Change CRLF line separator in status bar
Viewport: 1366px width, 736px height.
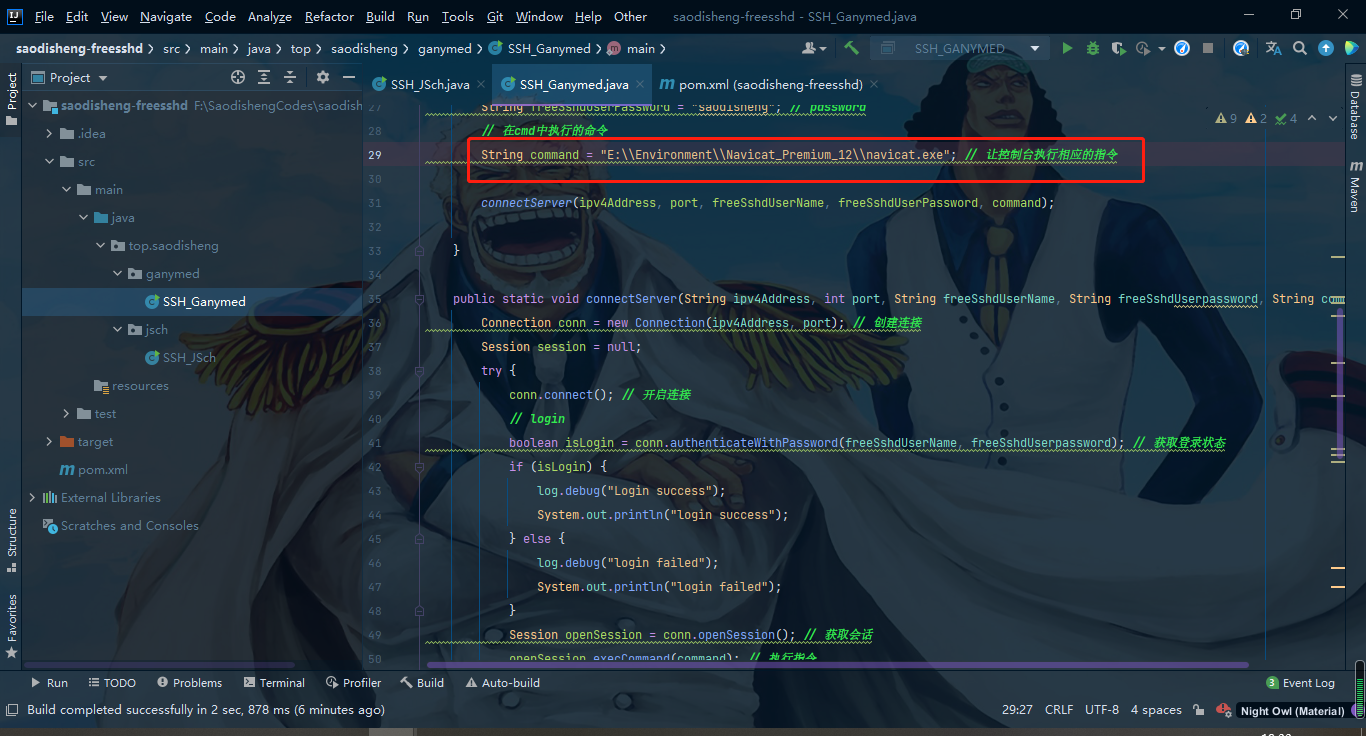tap(1059, 710)
